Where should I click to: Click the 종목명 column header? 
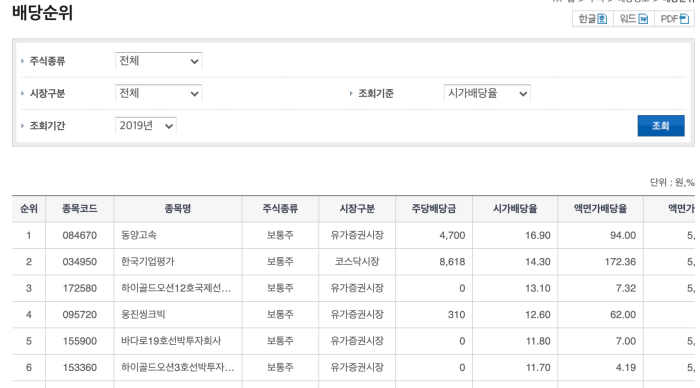pos(178,209)
